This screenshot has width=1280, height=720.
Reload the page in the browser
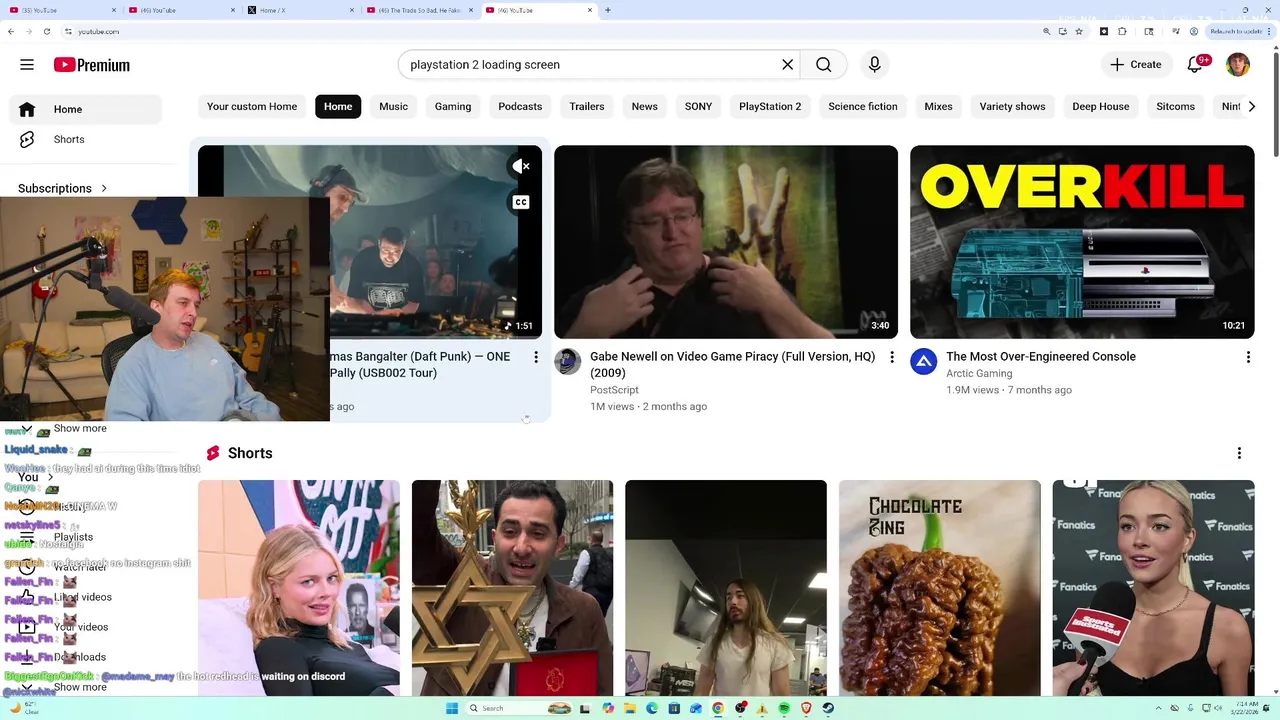[x=46, y=31]
